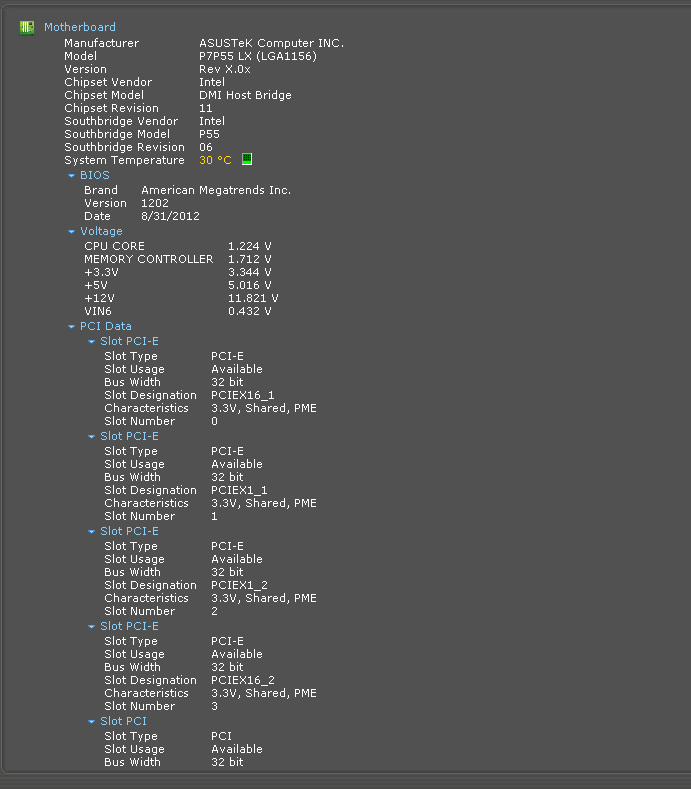Select the Slot Number '3' value
The width and height of the screenshot is (691, 789).
[214, 706]
